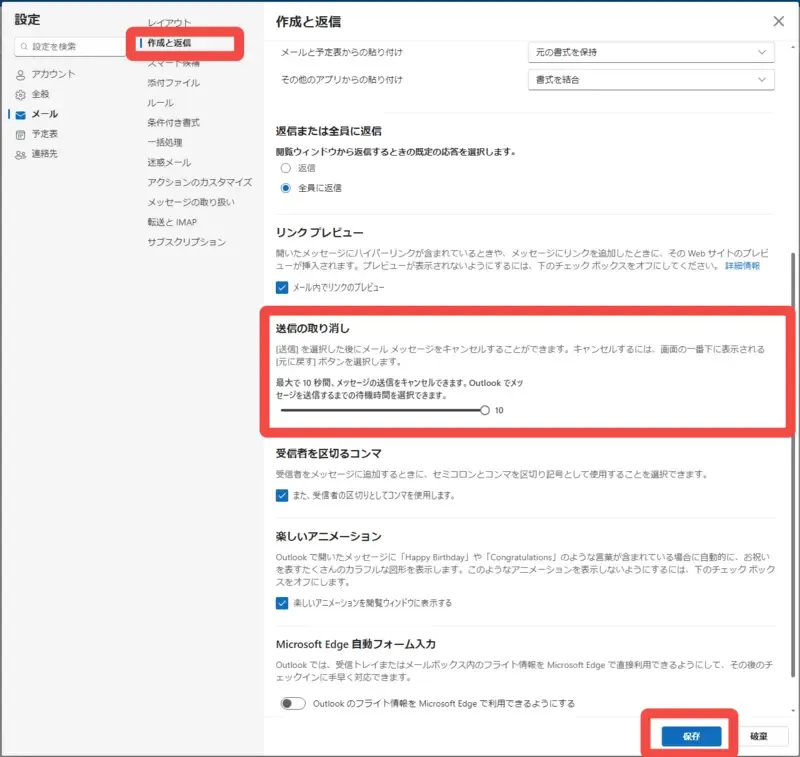Click the リンク プレビュー heading text
This screenshot has width=800, height=757.
(319, 233)
